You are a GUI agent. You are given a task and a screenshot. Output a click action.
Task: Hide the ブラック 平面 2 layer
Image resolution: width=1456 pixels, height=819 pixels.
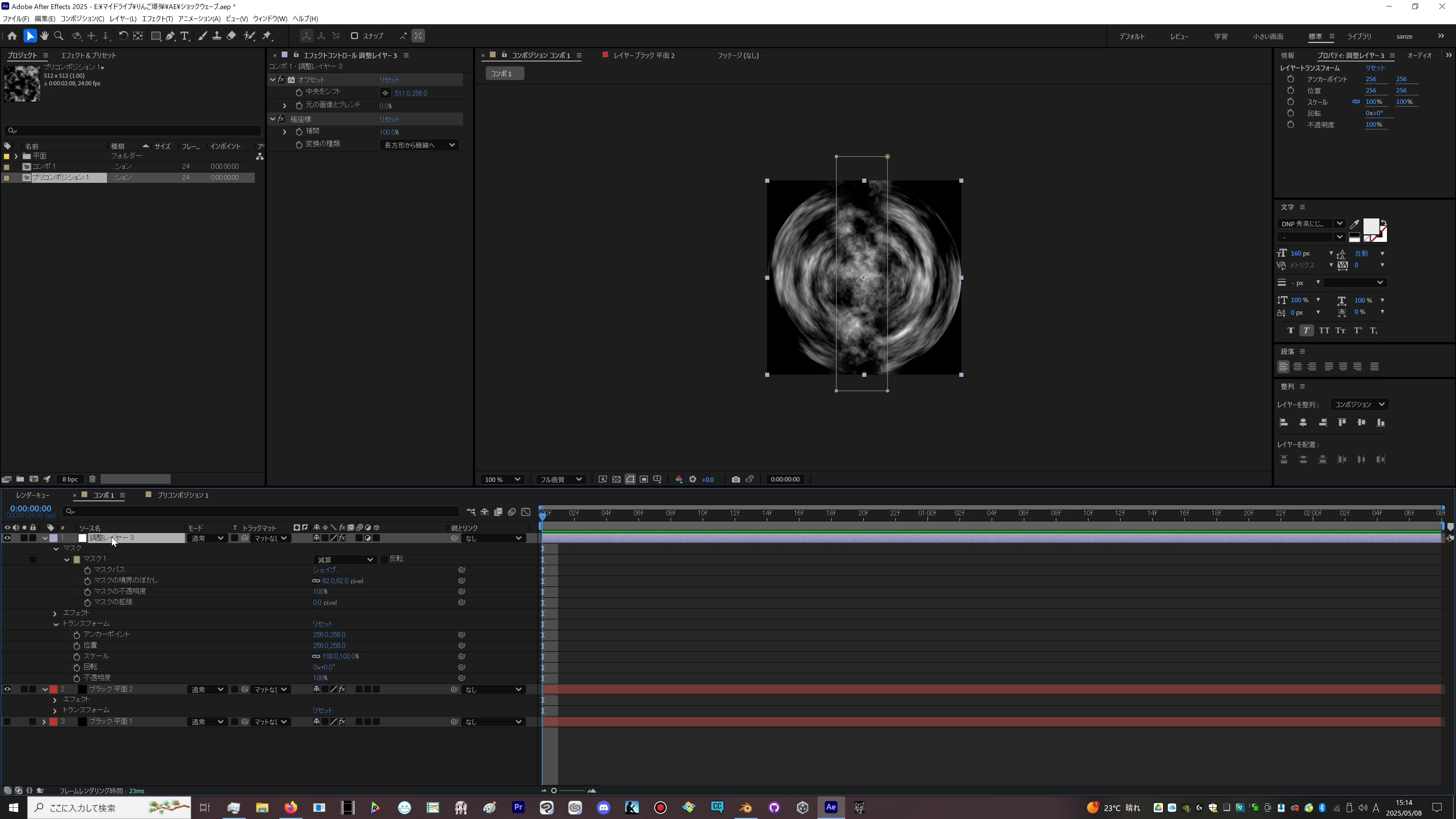click(x=7, y=689)
